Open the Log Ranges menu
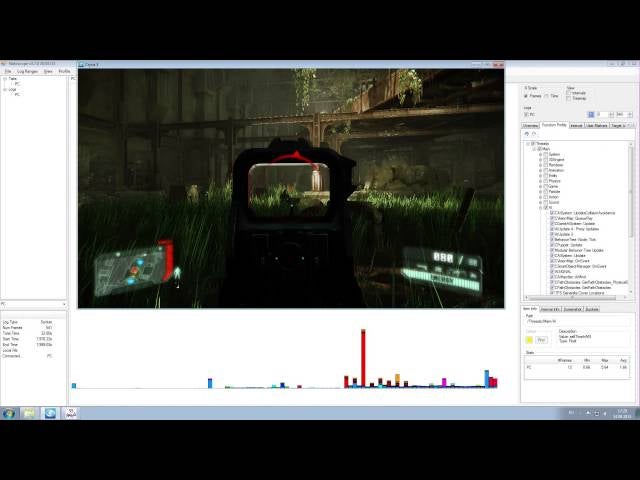Screen dimensions: 640x480 [x=27, y=71]
